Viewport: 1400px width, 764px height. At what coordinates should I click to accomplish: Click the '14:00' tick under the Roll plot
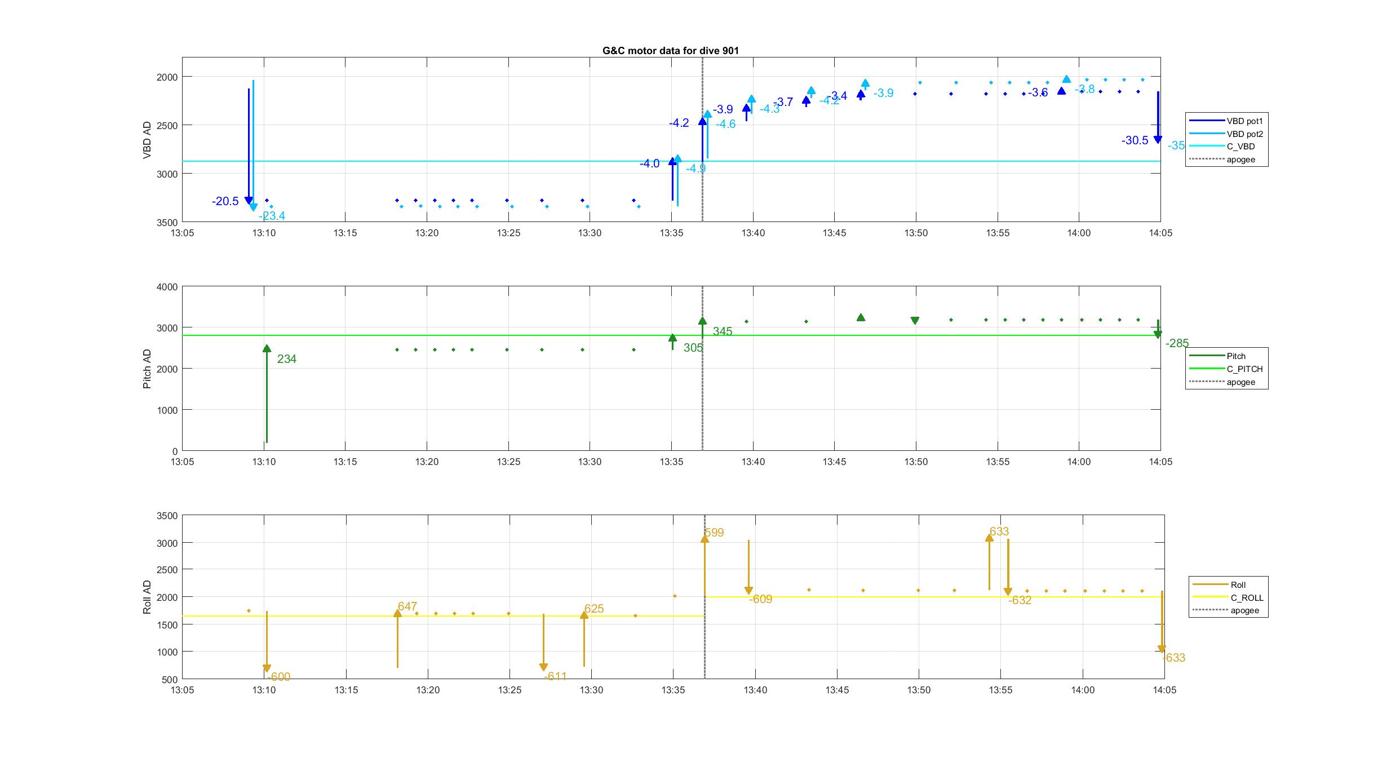(1083, 690)
